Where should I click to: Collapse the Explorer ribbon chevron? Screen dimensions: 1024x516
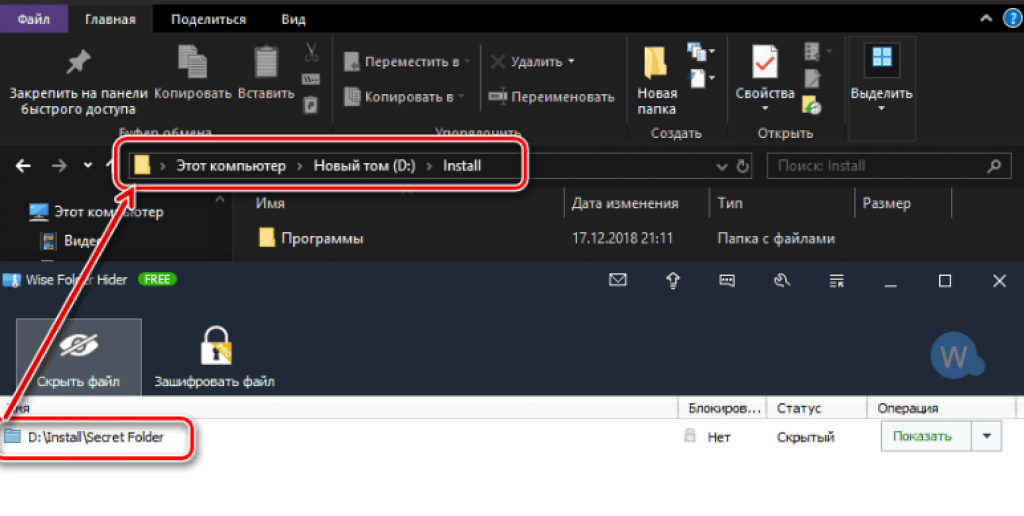(x=986, y=19)
